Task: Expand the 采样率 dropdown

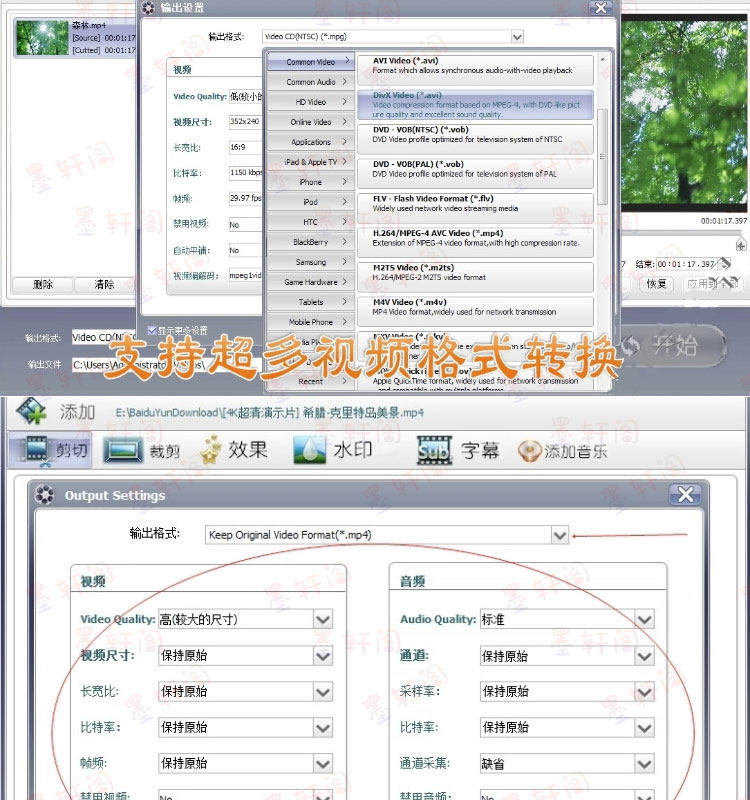Action: [x=644, y=692]
